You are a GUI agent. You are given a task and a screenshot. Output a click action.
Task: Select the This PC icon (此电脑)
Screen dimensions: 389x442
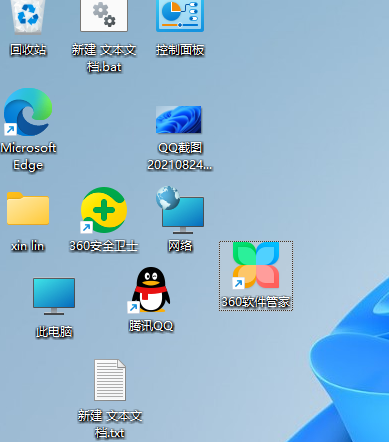click(x=54, y=296)
